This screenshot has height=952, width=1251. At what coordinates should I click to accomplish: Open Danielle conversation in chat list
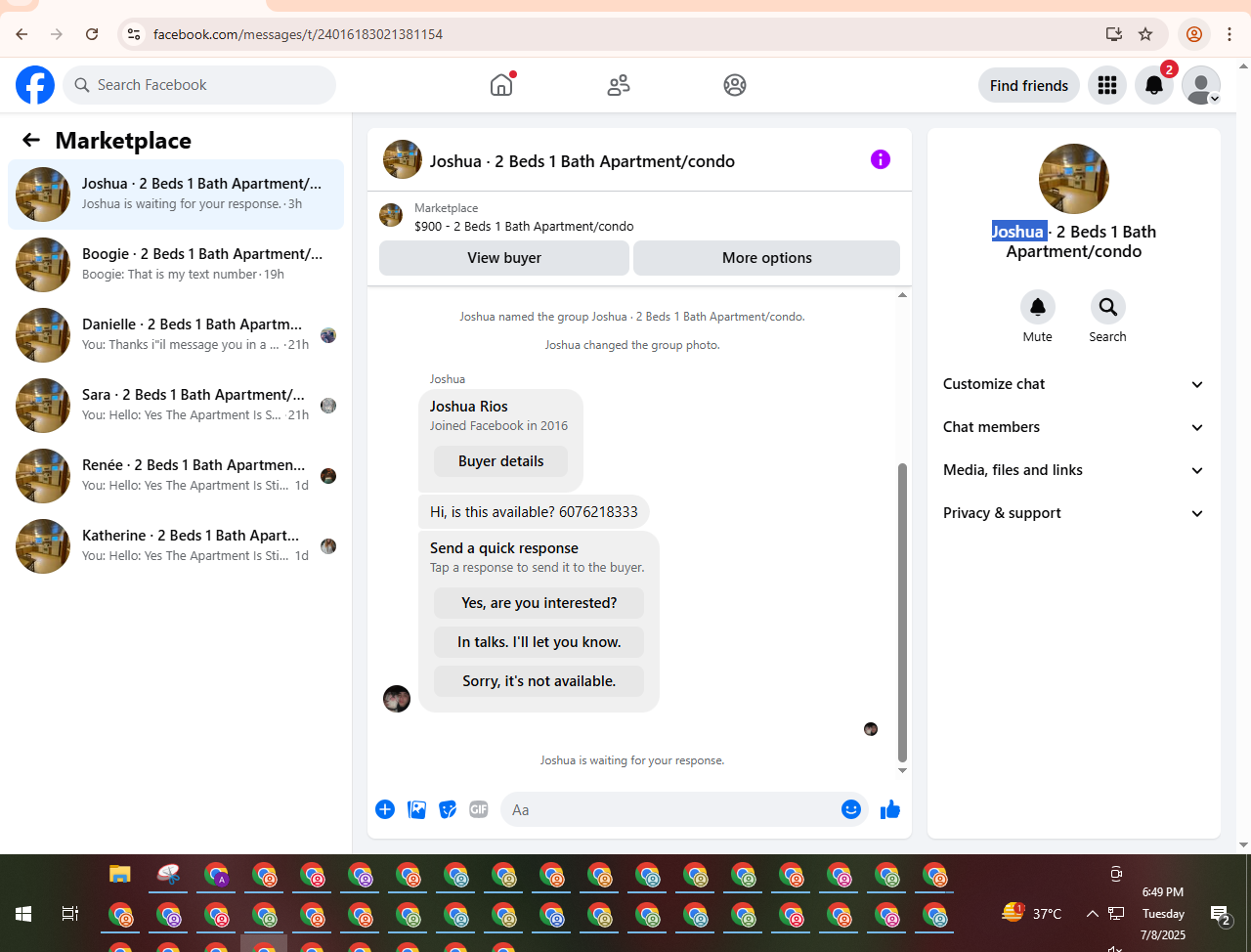176,335
